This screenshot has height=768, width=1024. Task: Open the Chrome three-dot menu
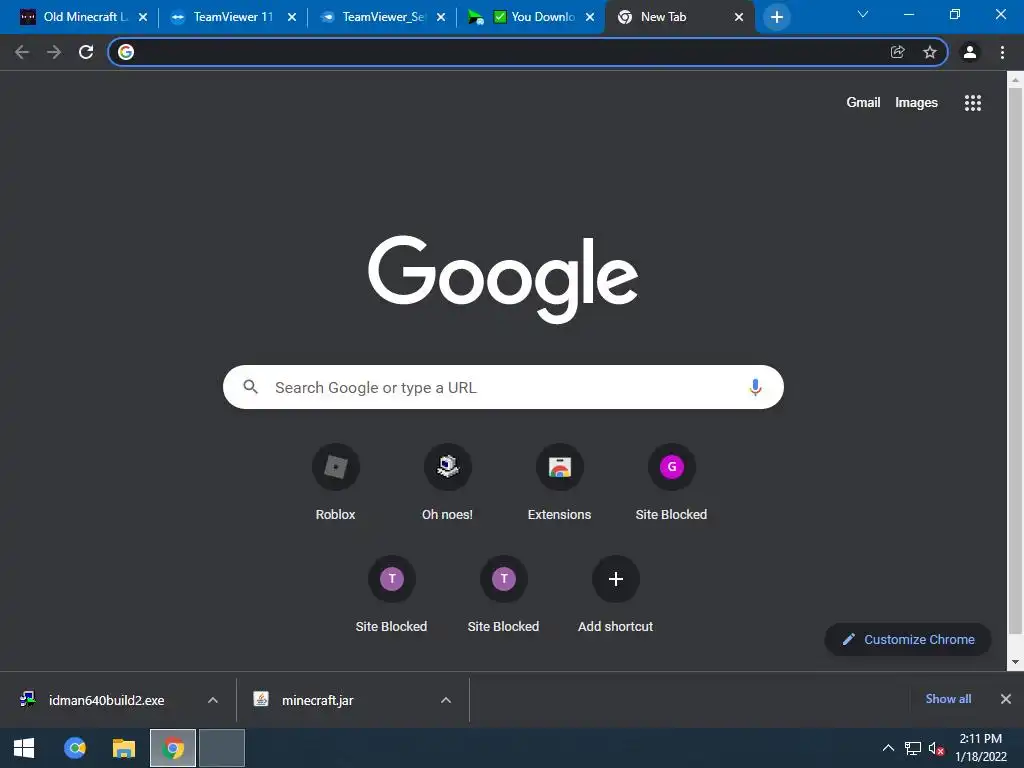[1002, 52]
